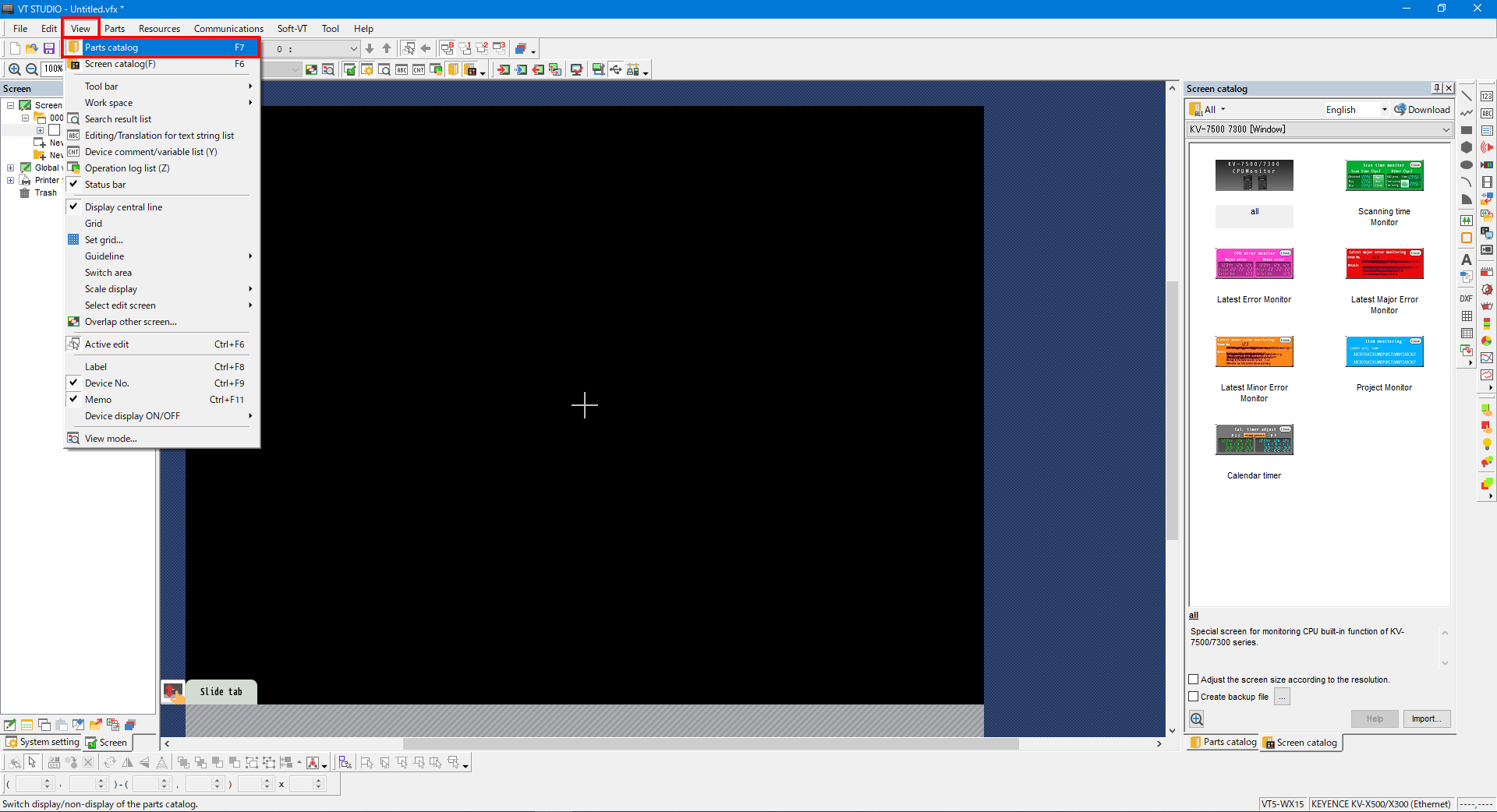Tick the 'Create backup file' checkbox
The height and width of the screenshot is (812, 1497).
point(1194,697)
